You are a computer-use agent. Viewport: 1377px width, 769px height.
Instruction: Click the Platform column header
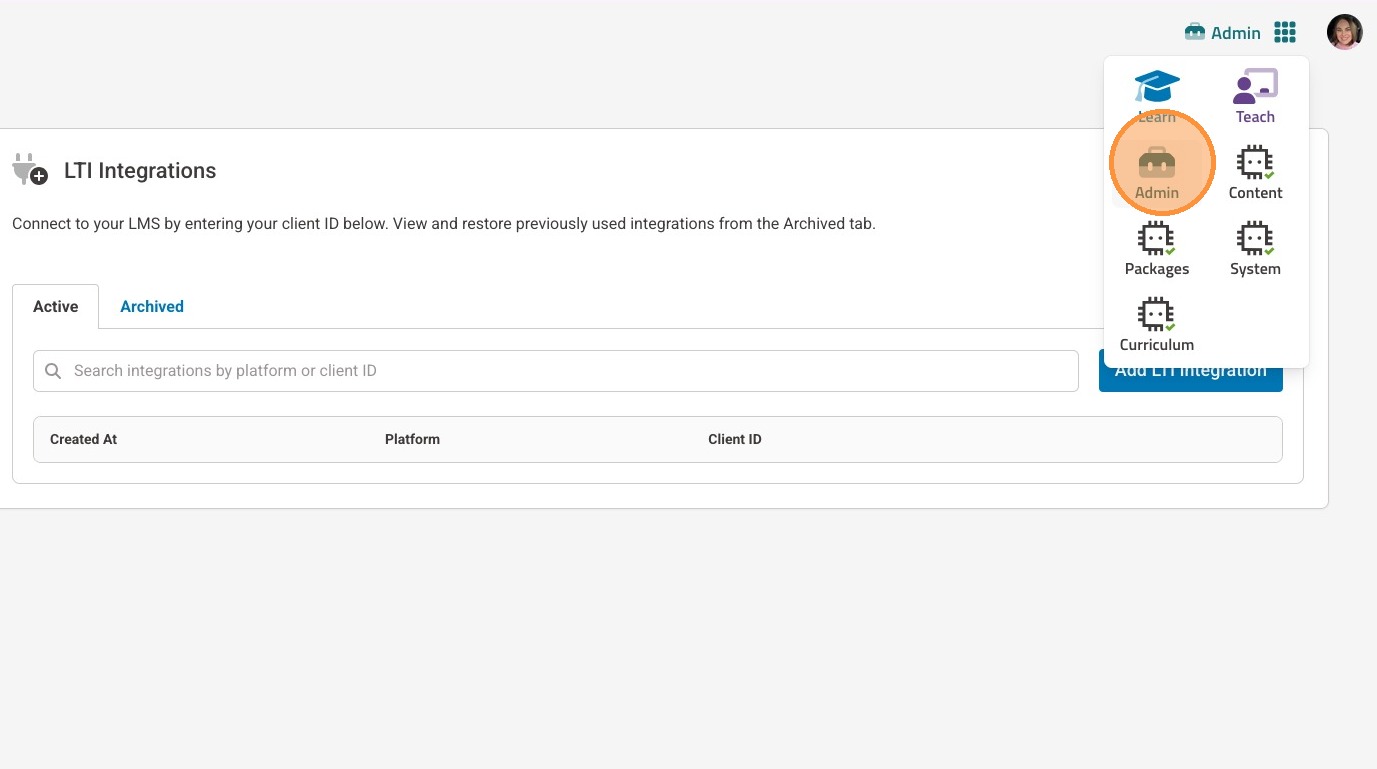[412, 439]
